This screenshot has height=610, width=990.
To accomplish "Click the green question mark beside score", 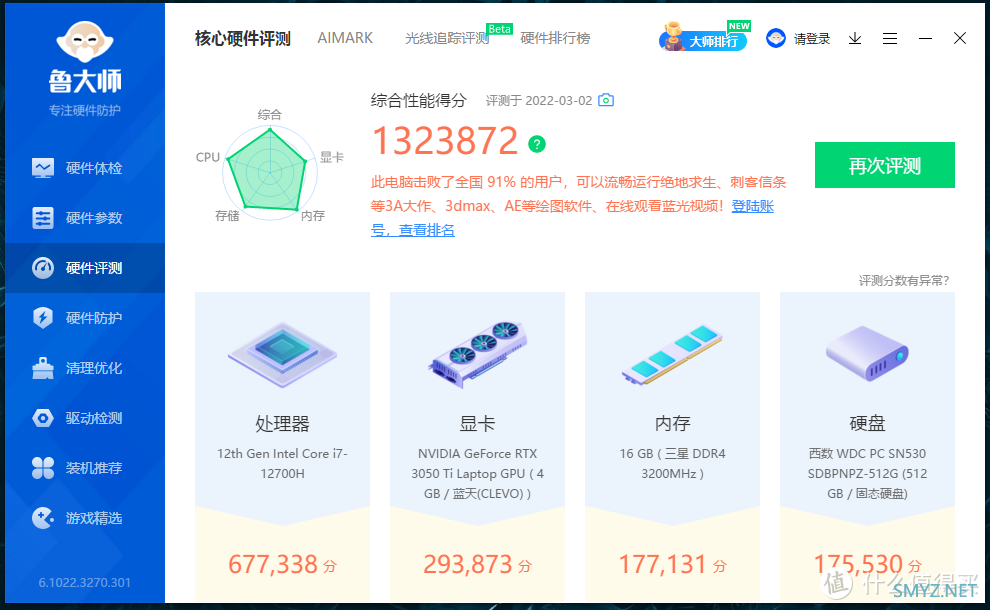I will pos(537,144).
